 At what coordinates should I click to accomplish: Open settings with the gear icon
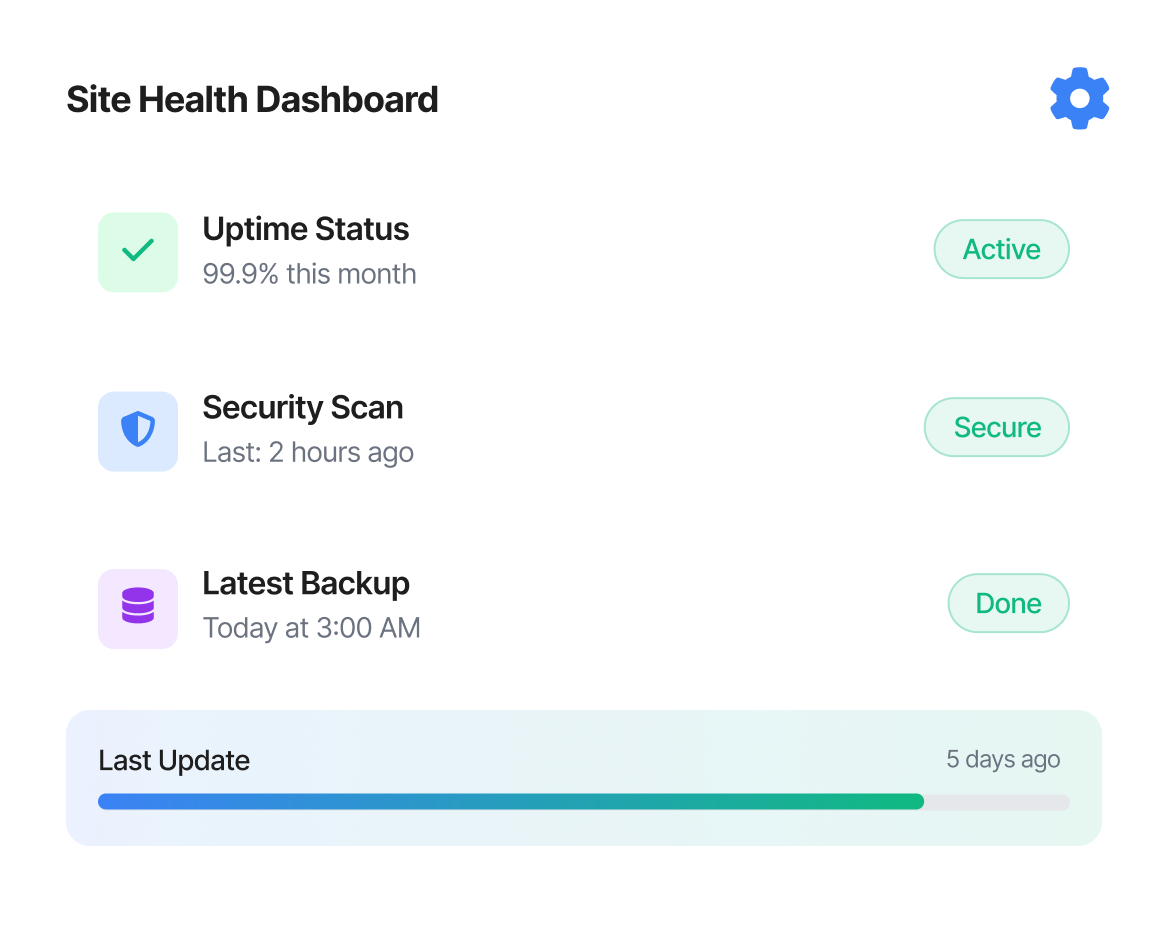1079,98
